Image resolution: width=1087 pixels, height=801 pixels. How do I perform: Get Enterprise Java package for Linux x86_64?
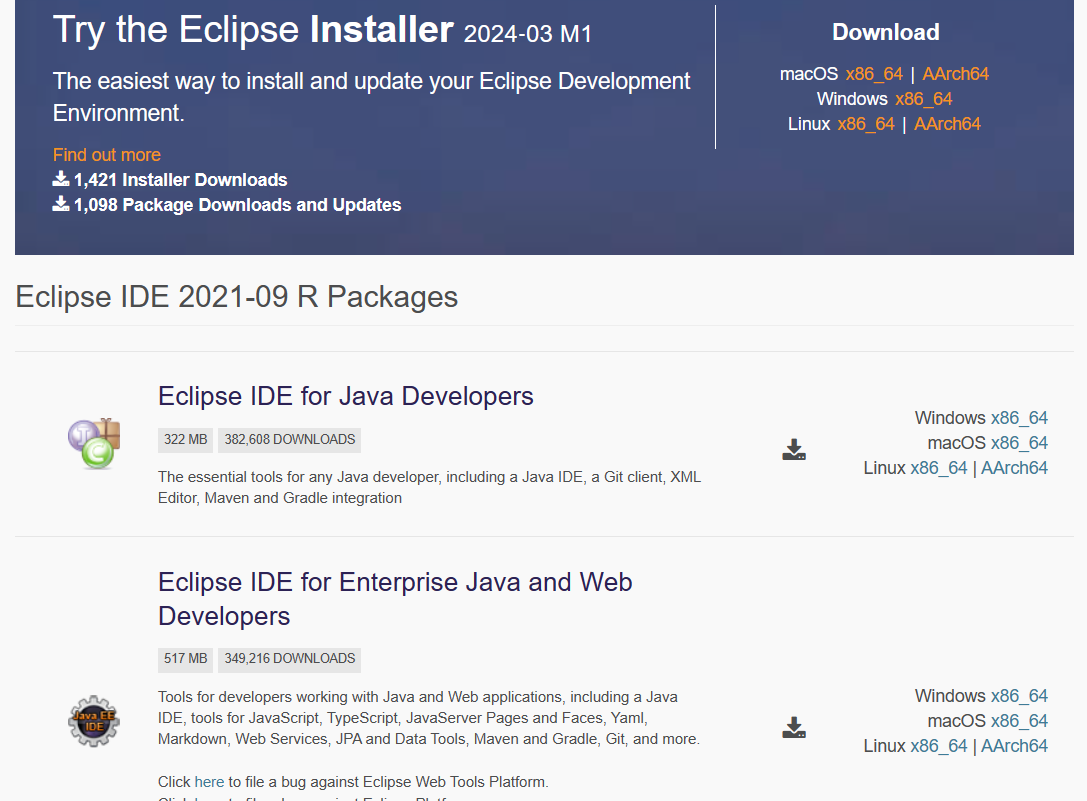939,746
